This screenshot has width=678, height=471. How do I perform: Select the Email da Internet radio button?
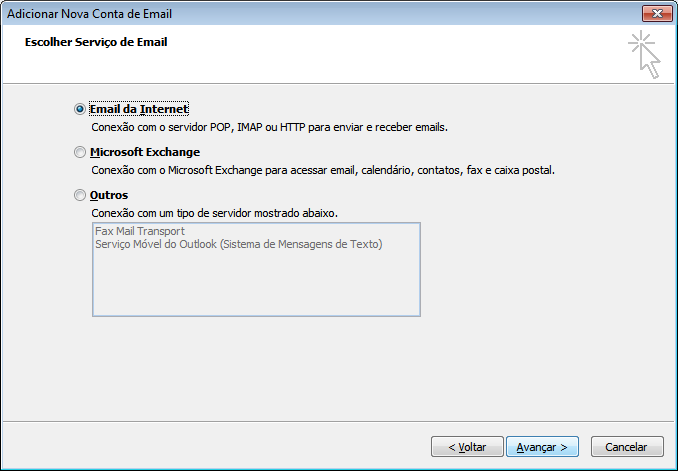(80, 109)
